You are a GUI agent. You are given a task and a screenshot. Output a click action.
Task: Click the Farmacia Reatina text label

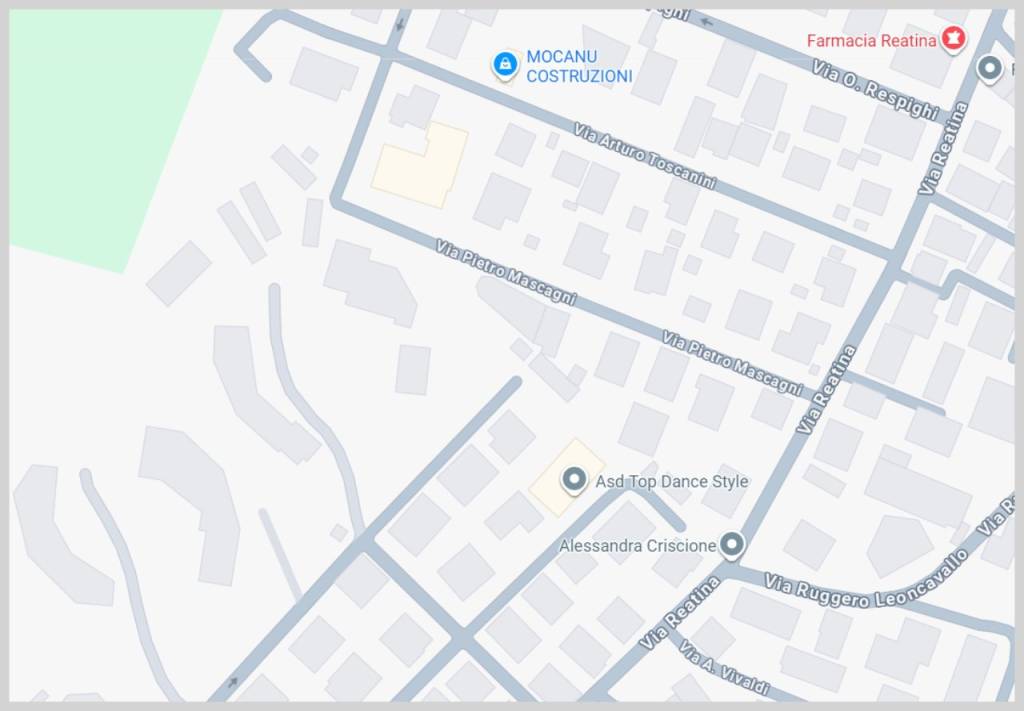tap(871, 40)
